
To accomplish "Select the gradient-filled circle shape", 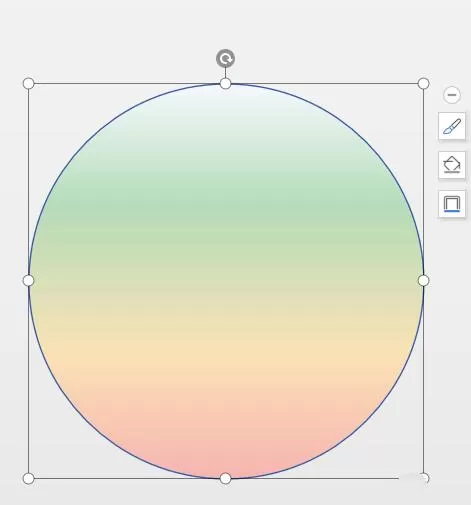I will [226, 281].
